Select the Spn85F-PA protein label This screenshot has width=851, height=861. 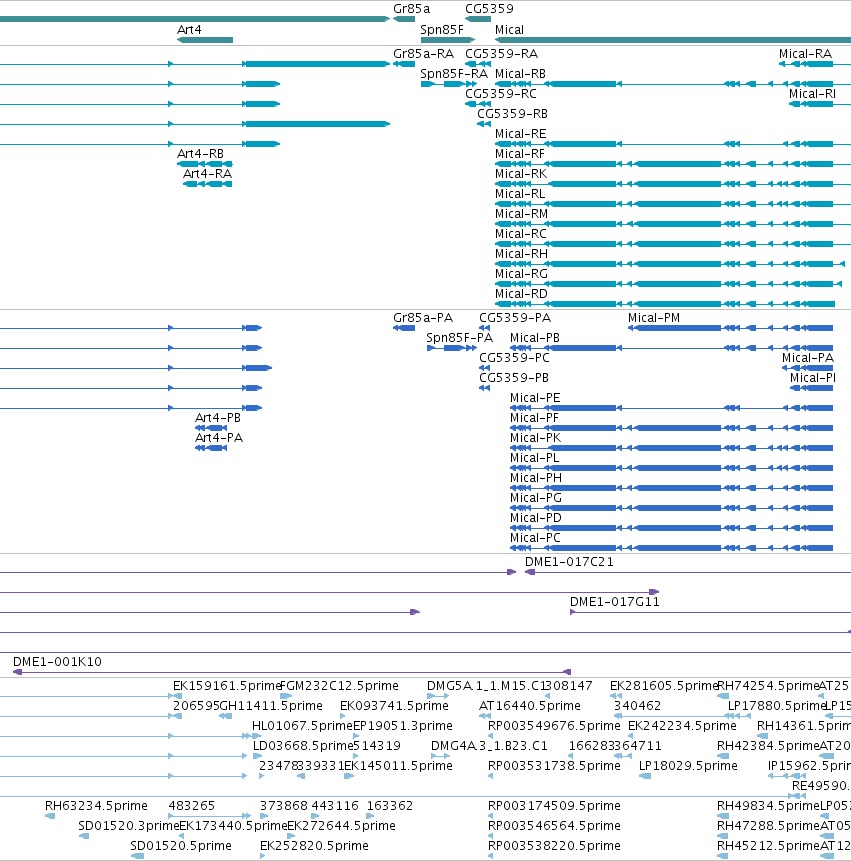[460, 338]
